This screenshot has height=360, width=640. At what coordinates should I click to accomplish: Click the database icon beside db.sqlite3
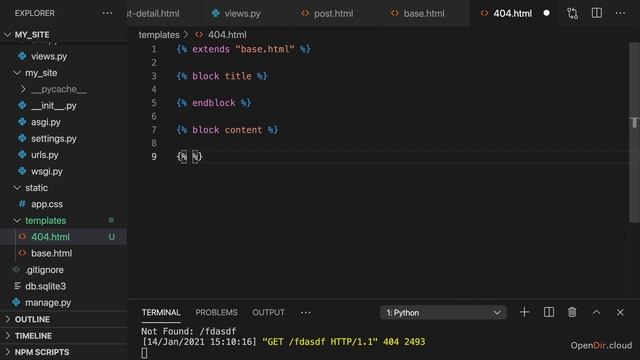coord(17,286)
